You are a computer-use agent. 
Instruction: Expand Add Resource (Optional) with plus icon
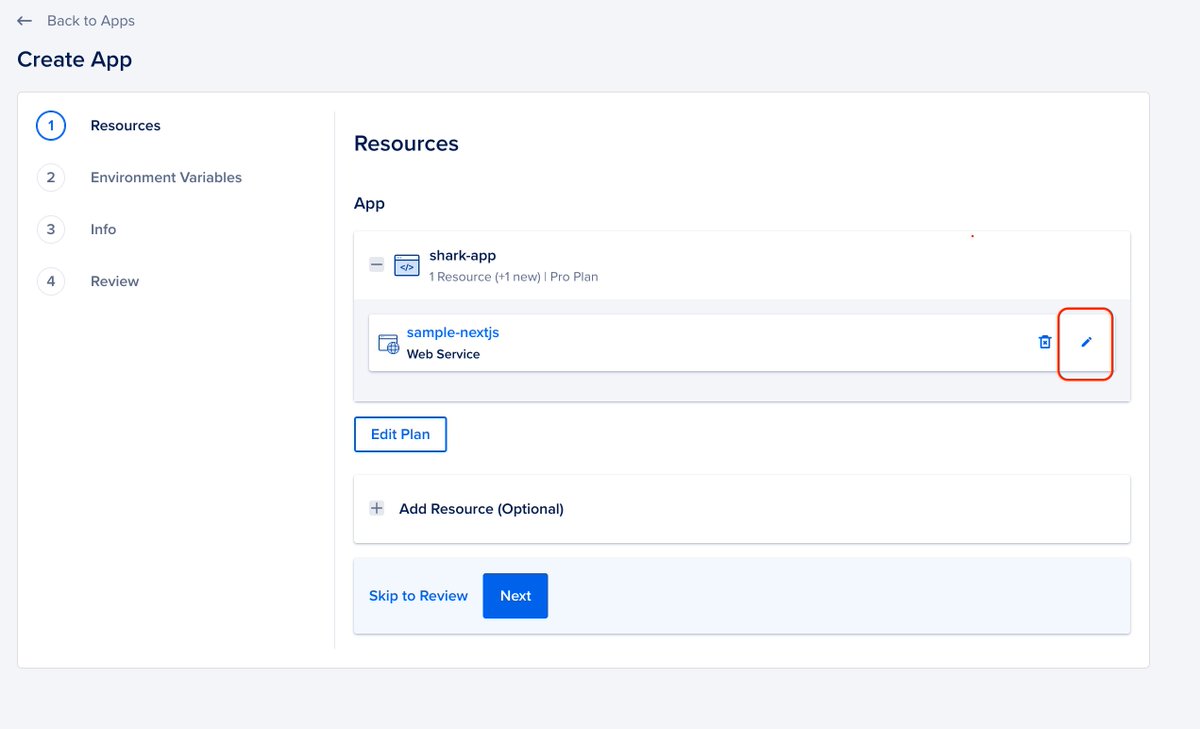pyautogui.click(x=377, y=509)
